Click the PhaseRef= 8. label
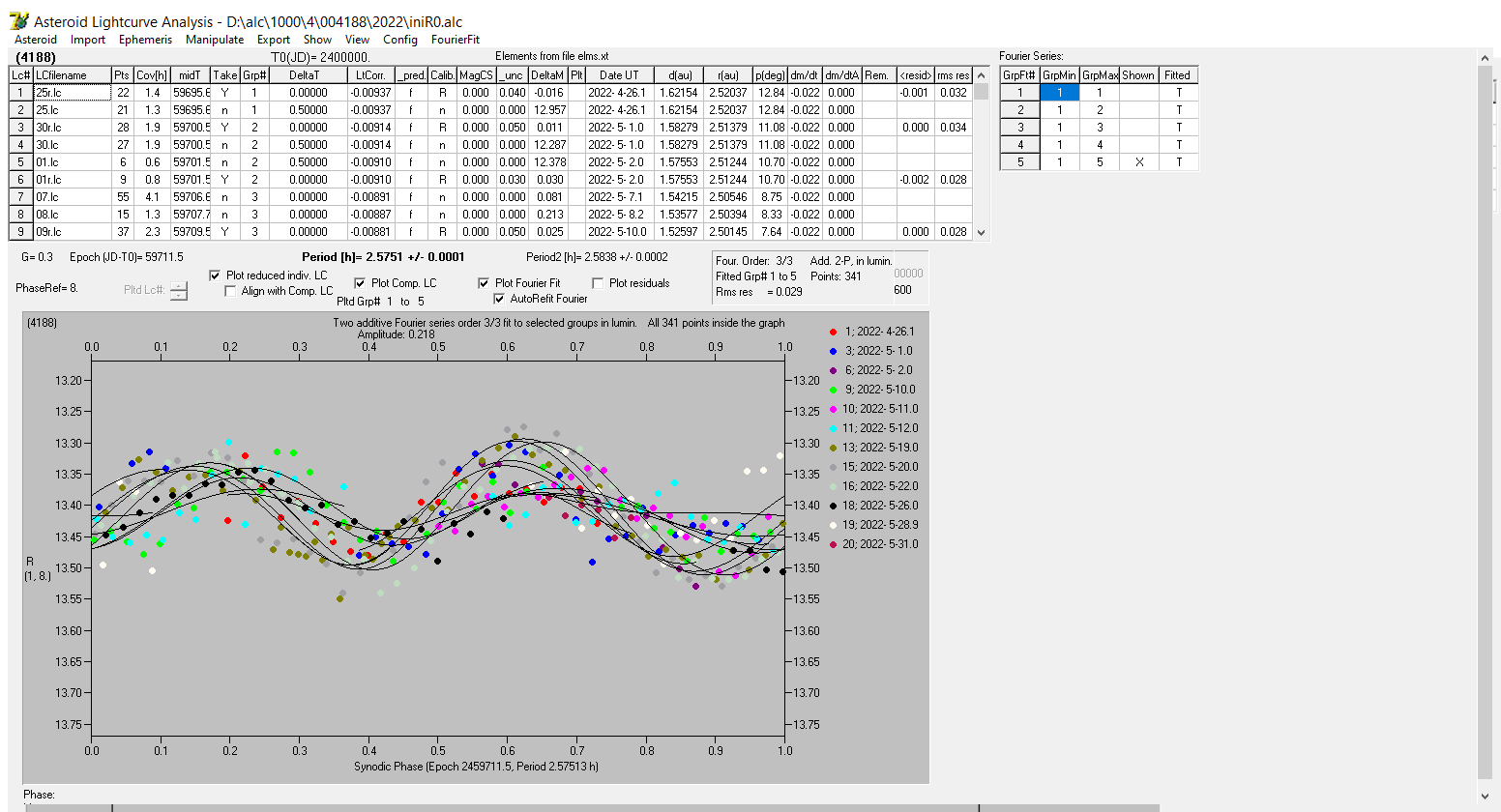The height and width of the screenshot is (812, 1501). click(46, 288)
